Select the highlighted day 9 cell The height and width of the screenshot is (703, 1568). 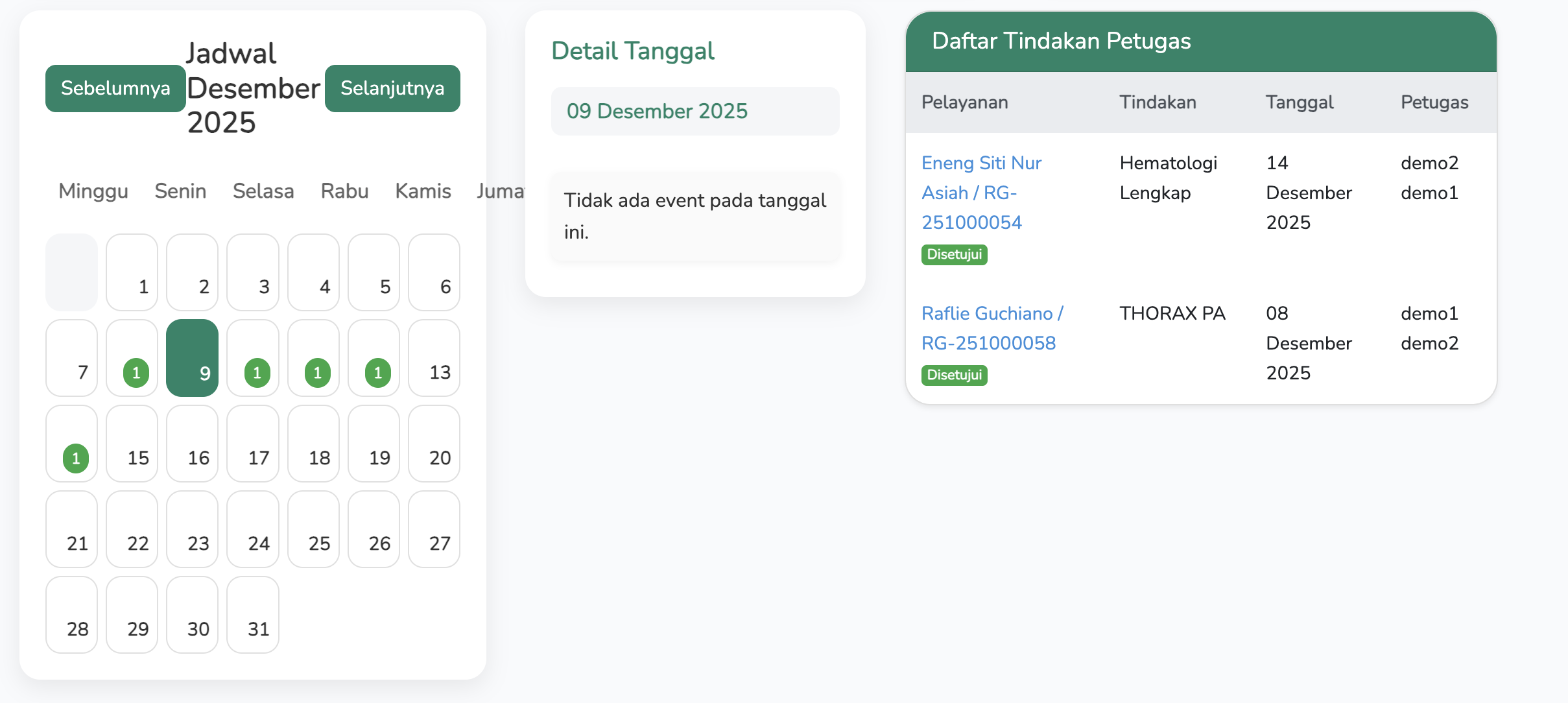(192, 358)
